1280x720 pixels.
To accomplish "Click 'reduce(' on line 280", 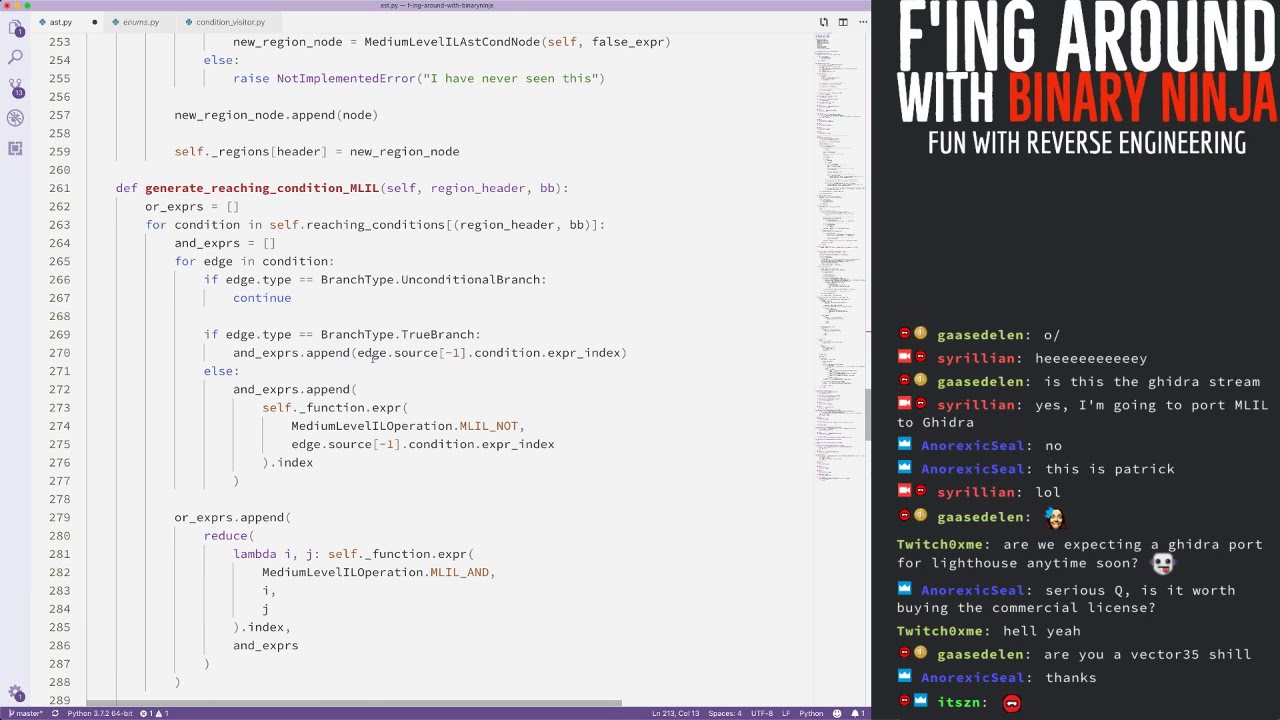I will [x=229, y=536].
